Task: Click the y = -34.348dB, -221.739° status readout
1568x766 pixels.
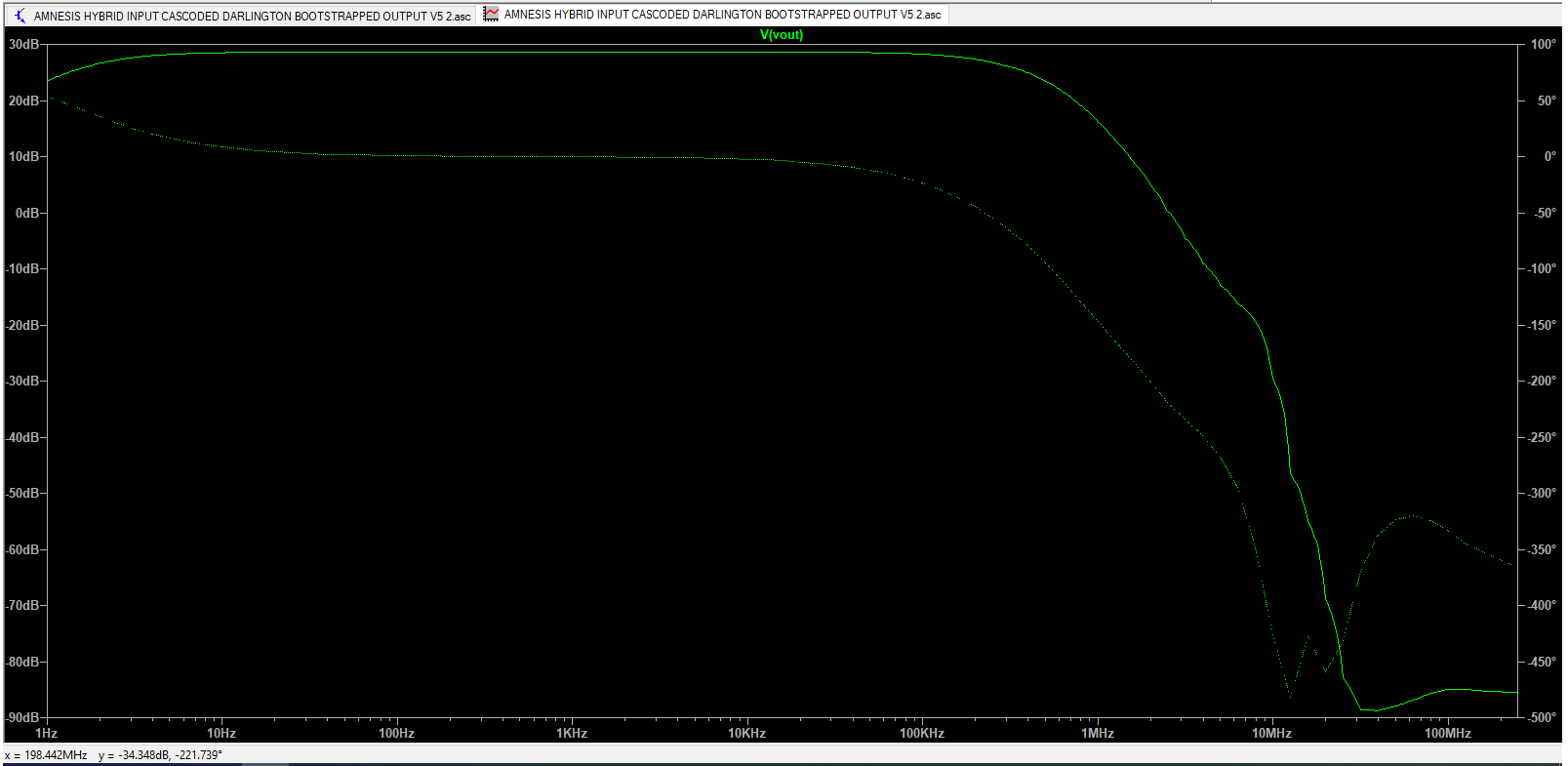Action: coord(160,755)
